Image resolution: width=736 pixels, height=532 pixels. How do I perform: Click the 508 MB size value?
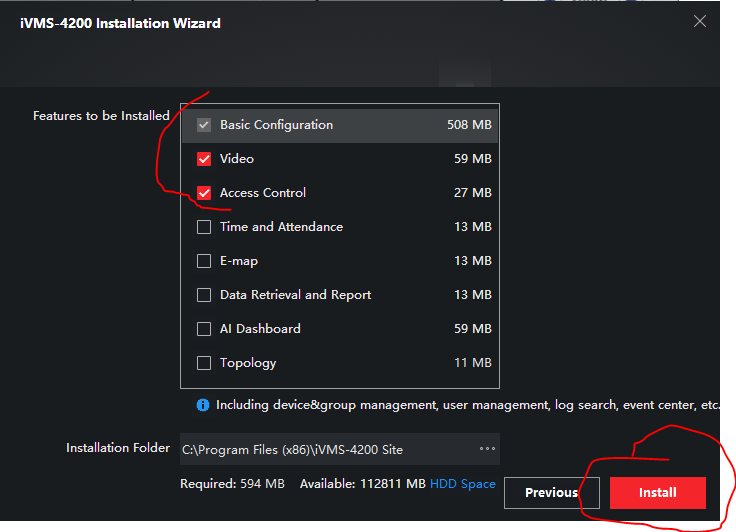[469, 125]
